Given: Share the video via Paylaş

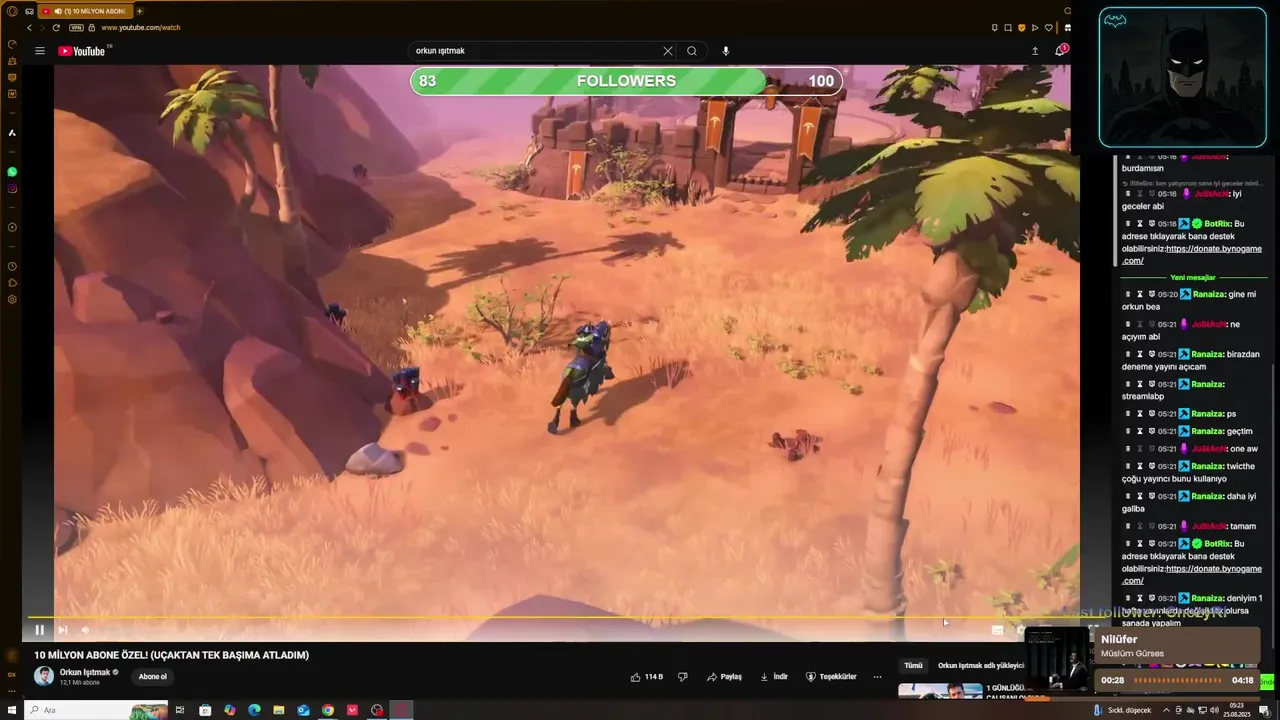Looking at the screenshot, I should pyautogui.click(x=724, y=677).
